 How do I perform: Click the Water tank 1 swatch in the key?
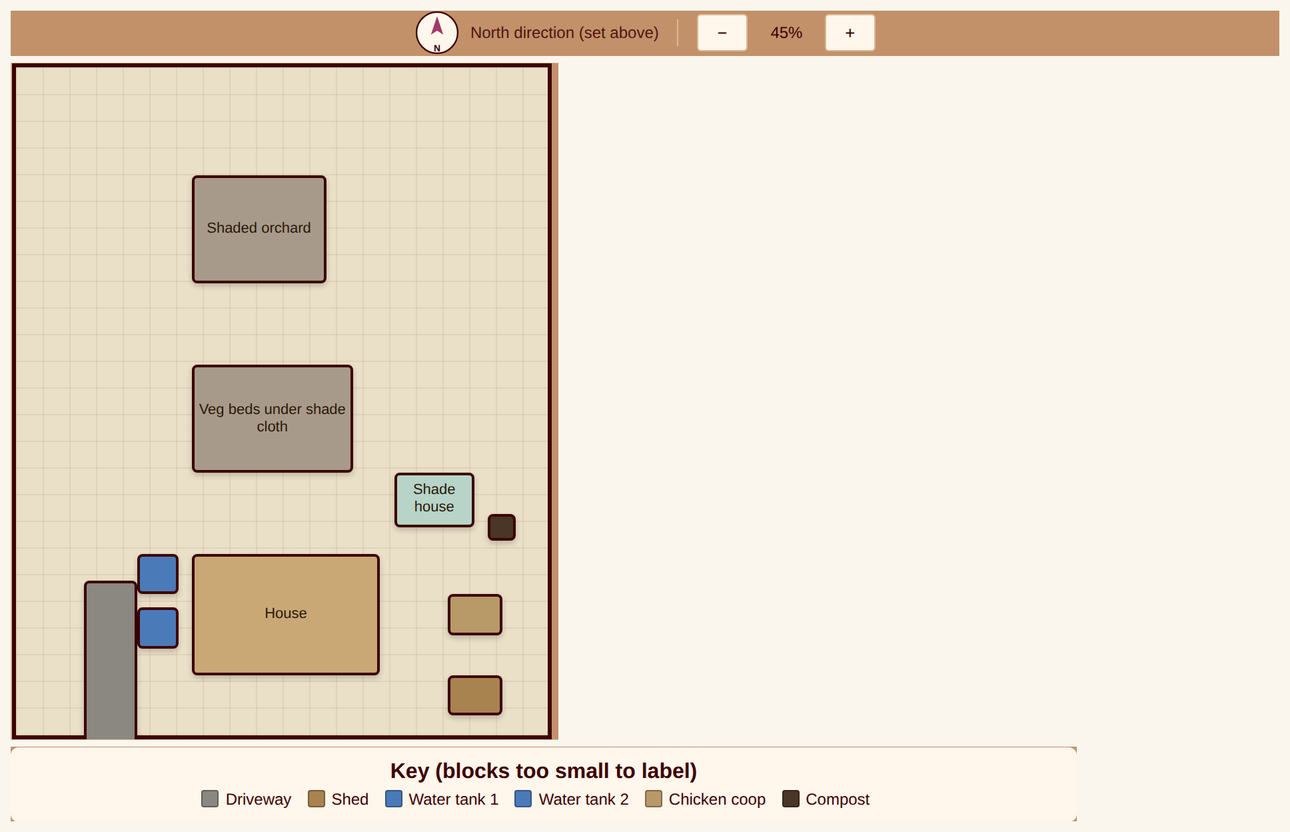pos(394,799)
